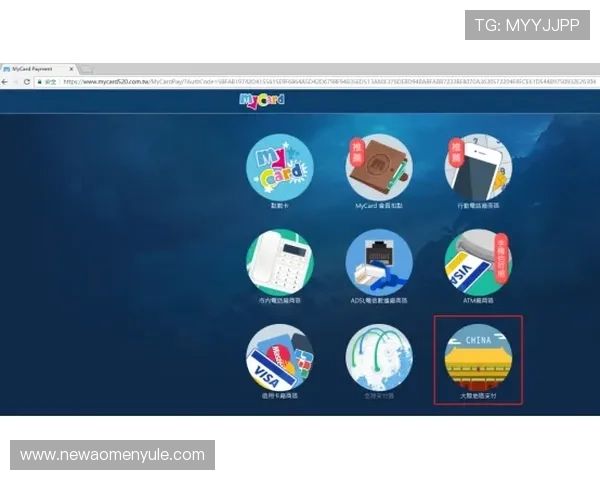Image resolution: width=600 pixels, height=480 pixels.
Task: Click the 'ADSL' payment label text
Action: coord(379,301)
